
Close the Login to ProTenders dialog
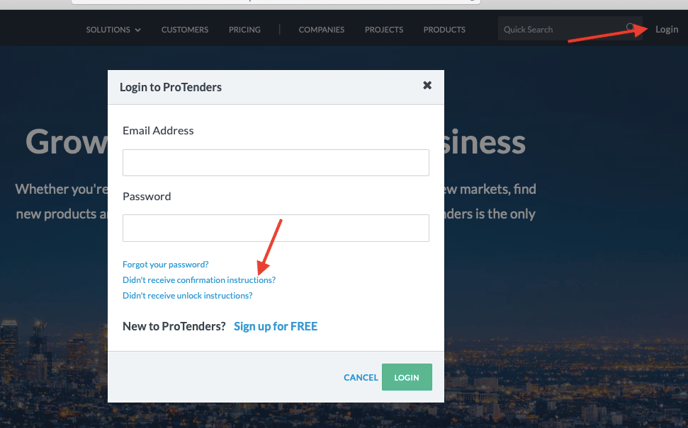point(427,85)
